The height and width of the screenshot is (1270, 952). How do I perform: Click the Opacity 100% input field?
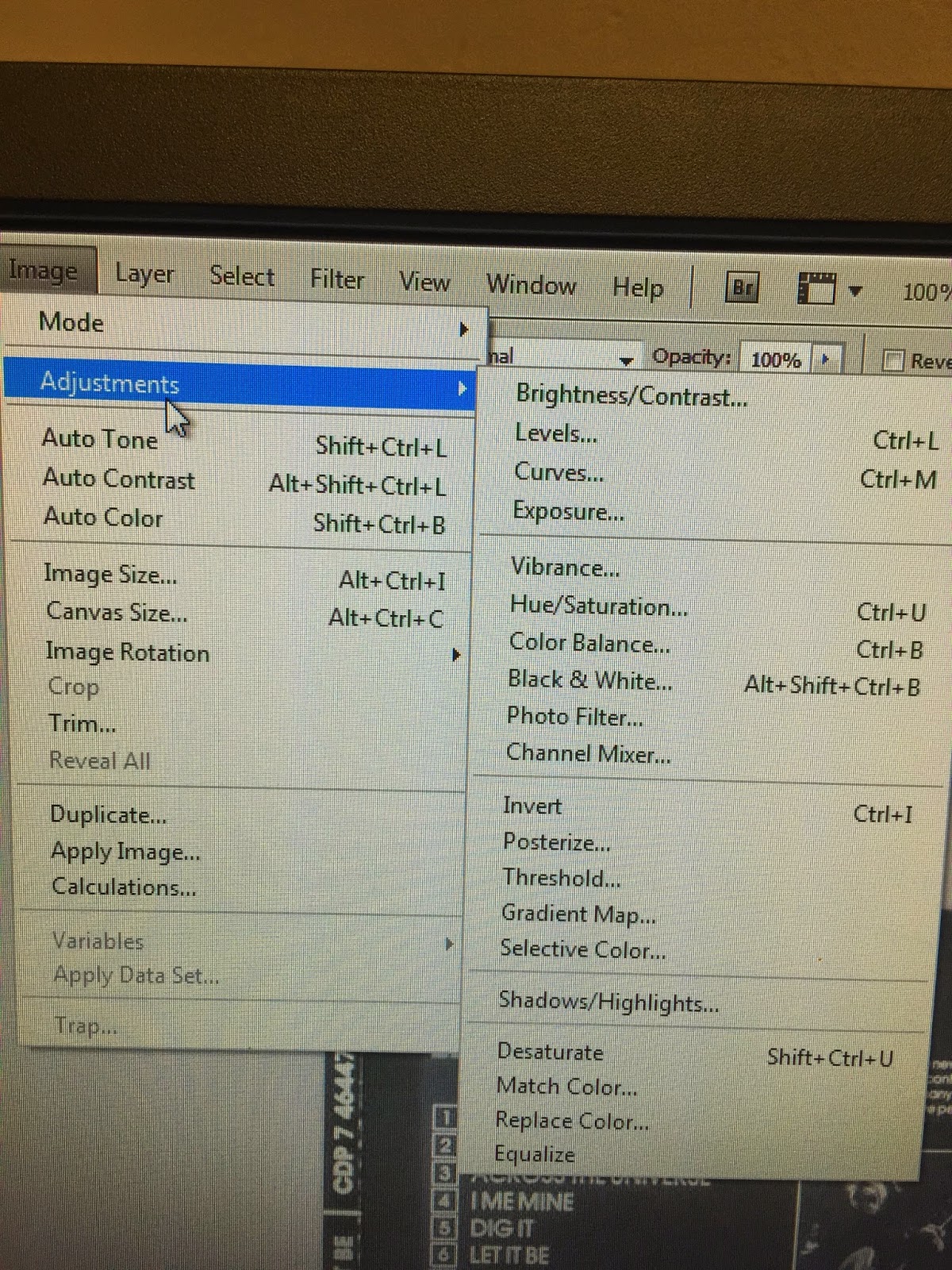pyautogui.click(x=775, y=360)
